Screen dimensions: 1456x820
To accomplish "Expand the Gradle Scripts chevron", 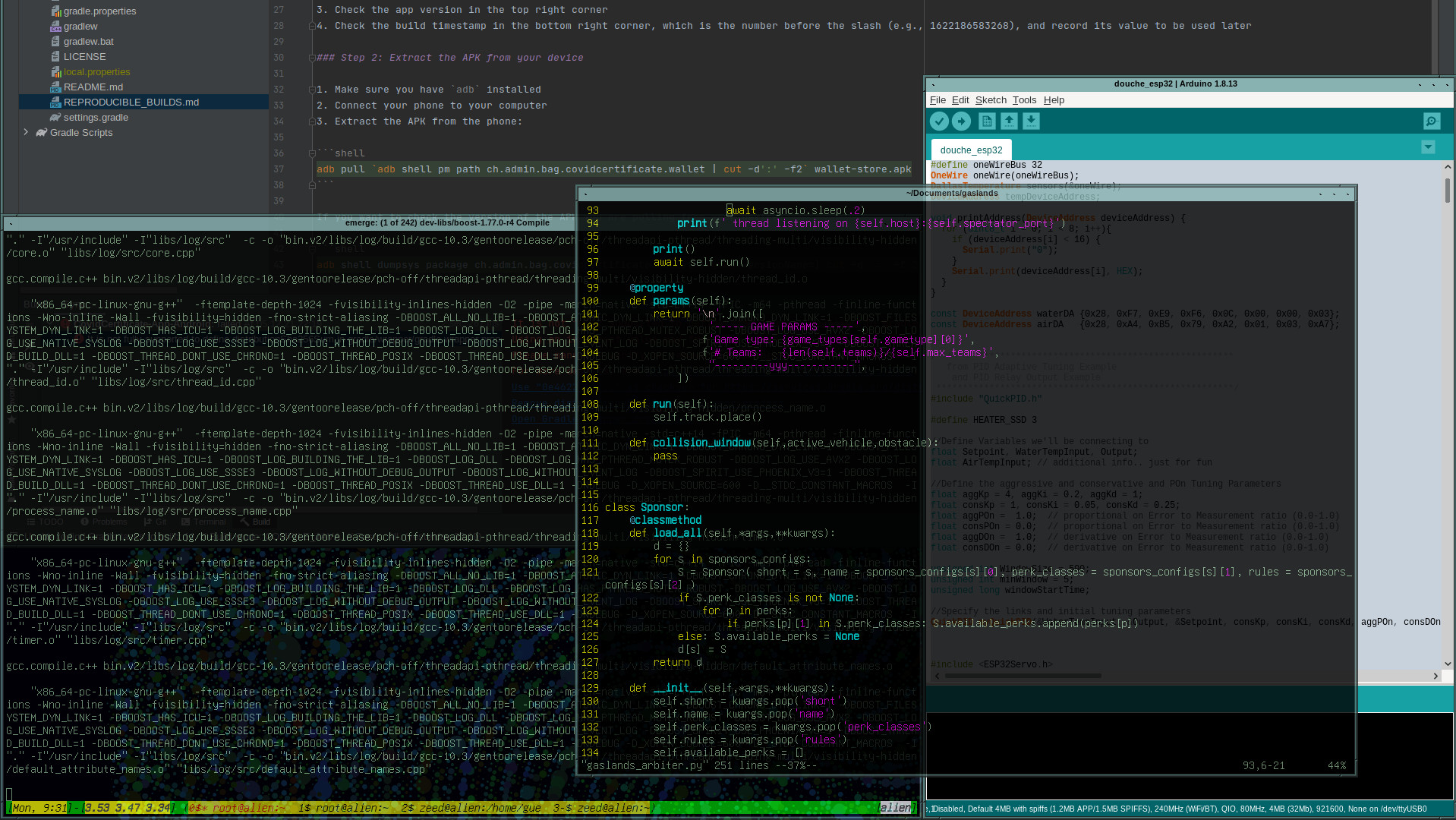I will [x=26, y=132].
